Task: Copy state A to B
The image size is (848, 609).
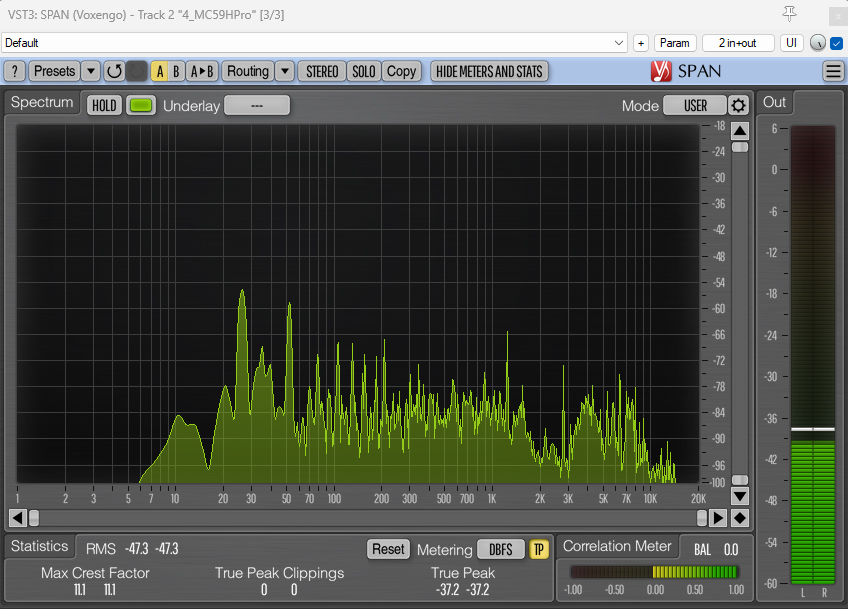Action: click(203, 71)
